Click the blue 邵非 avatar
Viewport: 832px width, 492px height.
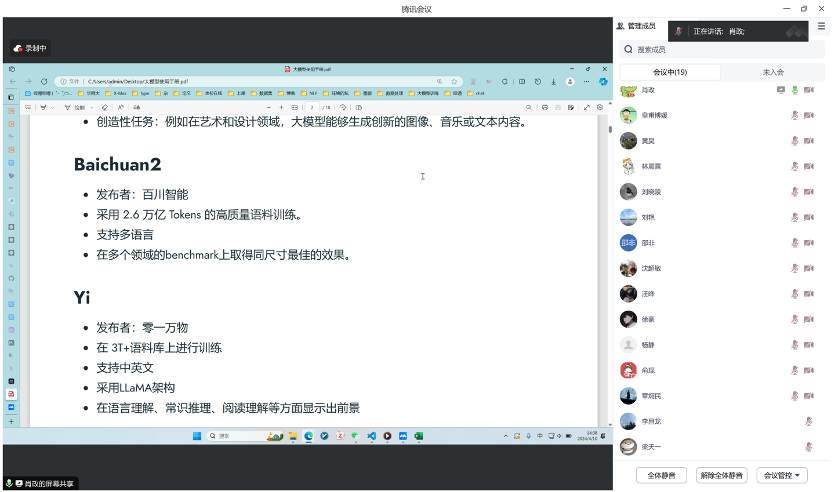point(628,243)
